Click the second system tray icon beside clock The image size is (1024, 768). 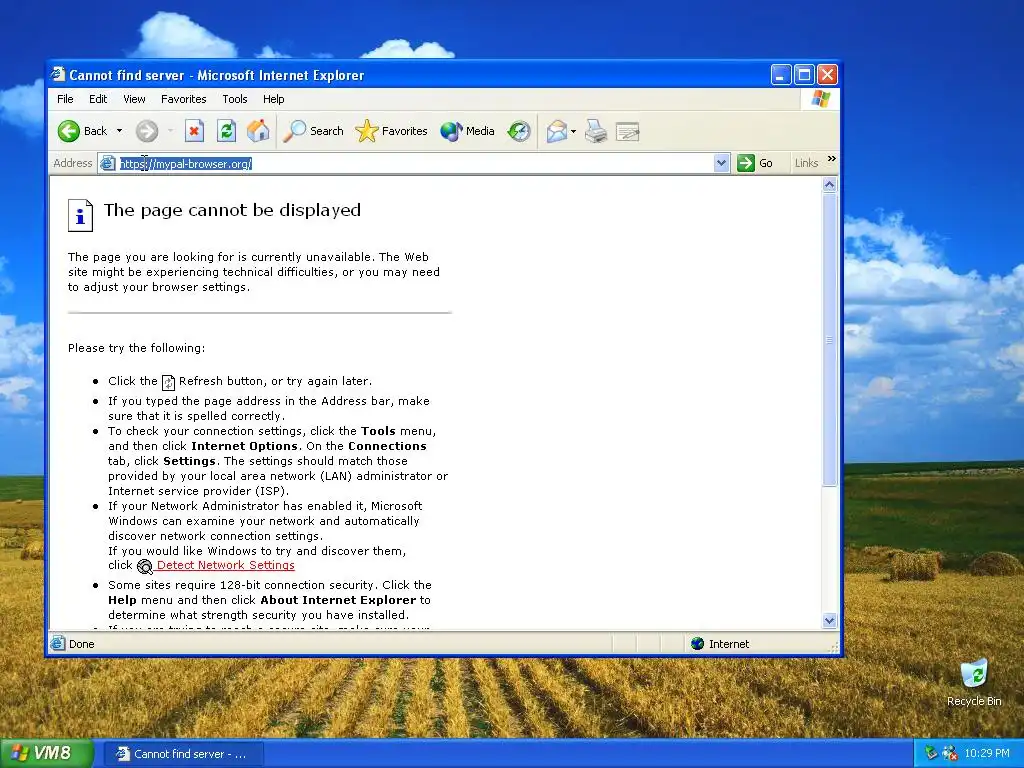coord(950,754)
